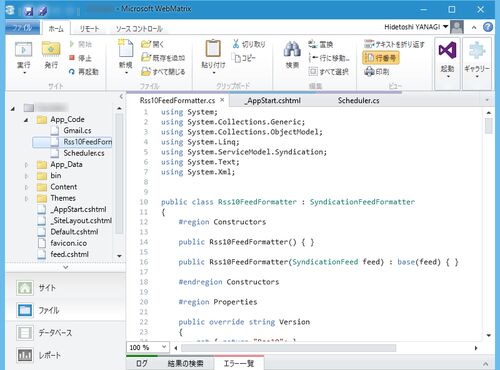Open the ギャラリー extensions gallery icon
Image resolution: width=500 pixels, height=370 pixels.
pos(477,50)
